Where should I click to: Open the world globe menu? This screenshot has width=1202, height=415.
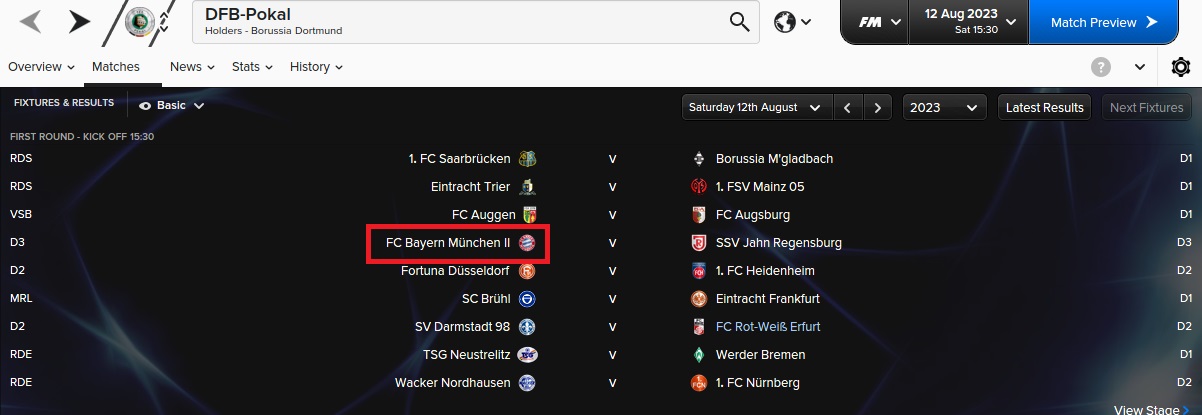(792, 22)
